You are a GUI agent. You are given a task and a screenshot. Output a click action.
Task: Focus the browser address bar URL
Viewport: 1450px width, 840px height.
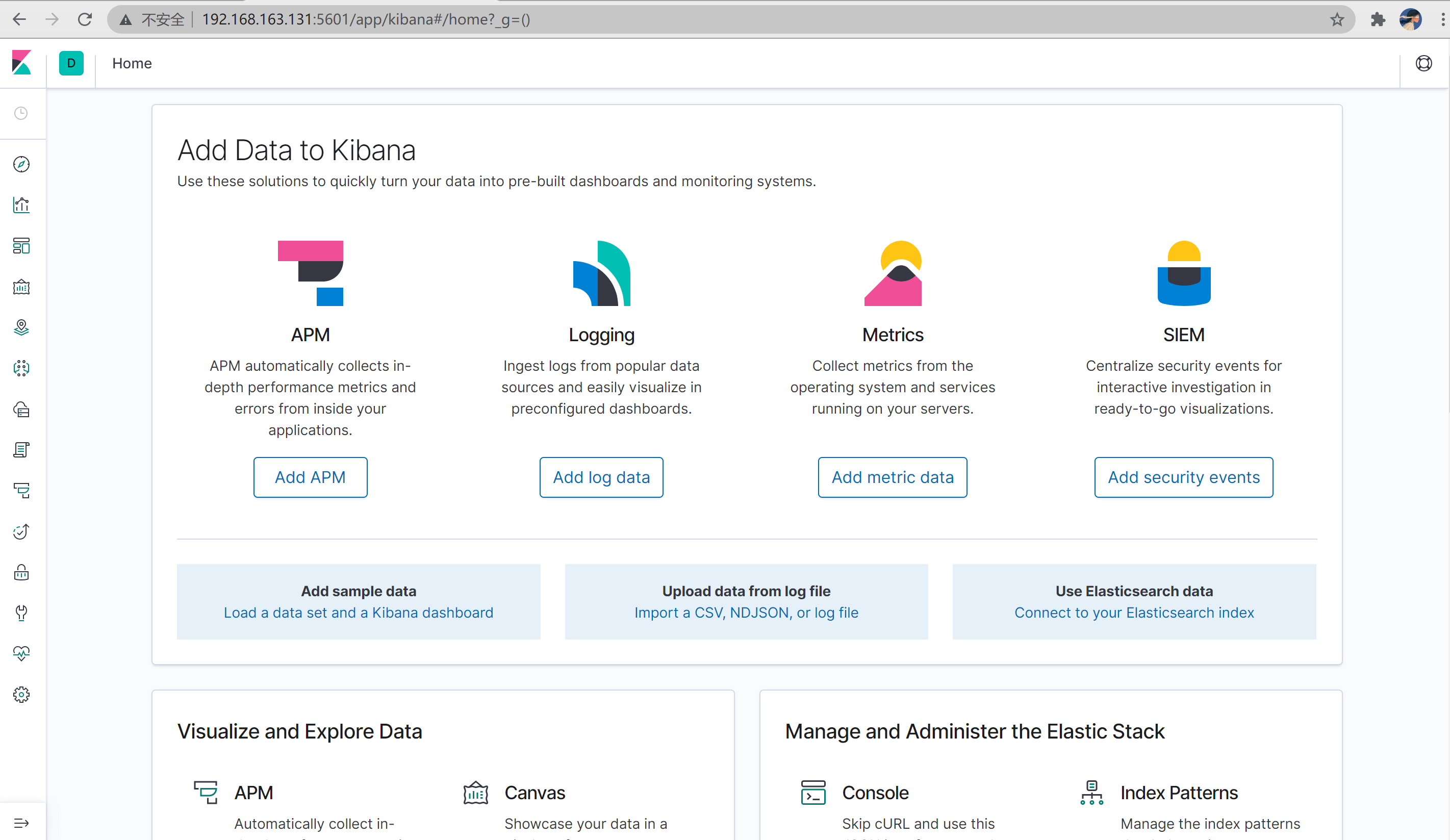pyautogui.click(x=366, y=19)
